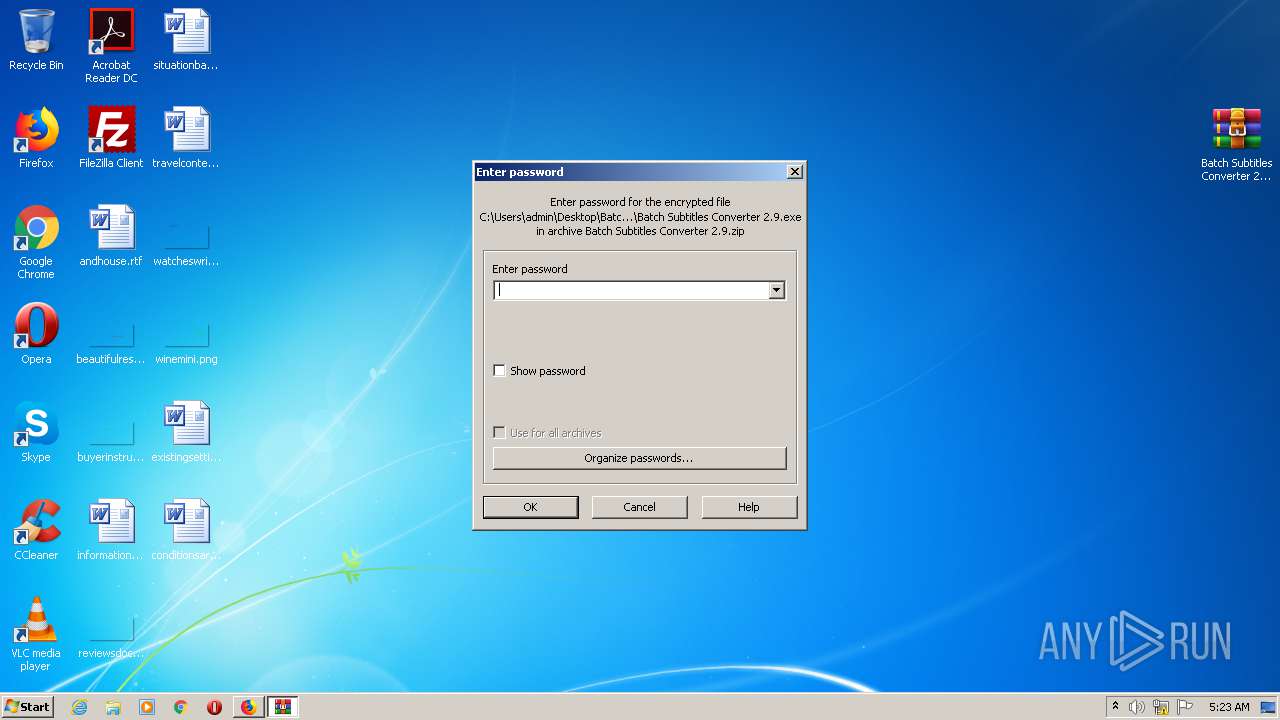Select information... Word document icon
The image size is (1280, 720).
point(111,530)
